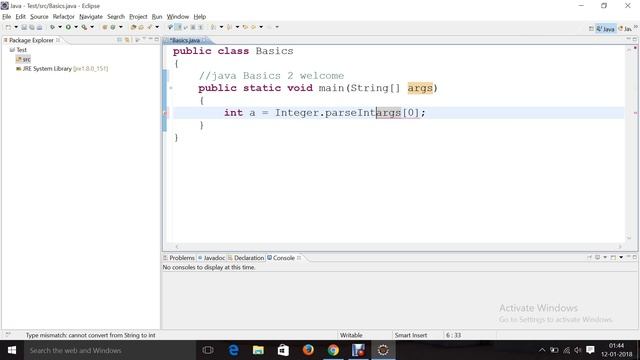
Task: Switch to the Java perspective button
Action: (606, 29)
